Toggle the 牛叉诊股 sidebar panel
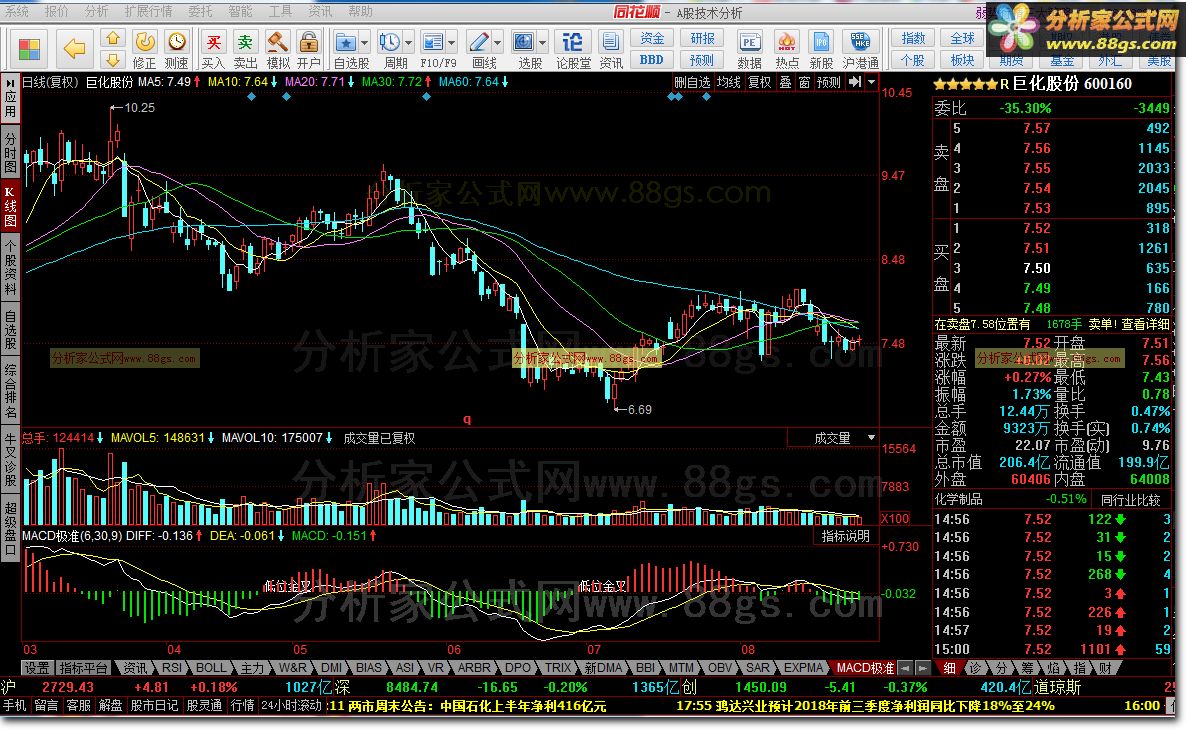Viewport: 1188px width, 730px height. 11,460
